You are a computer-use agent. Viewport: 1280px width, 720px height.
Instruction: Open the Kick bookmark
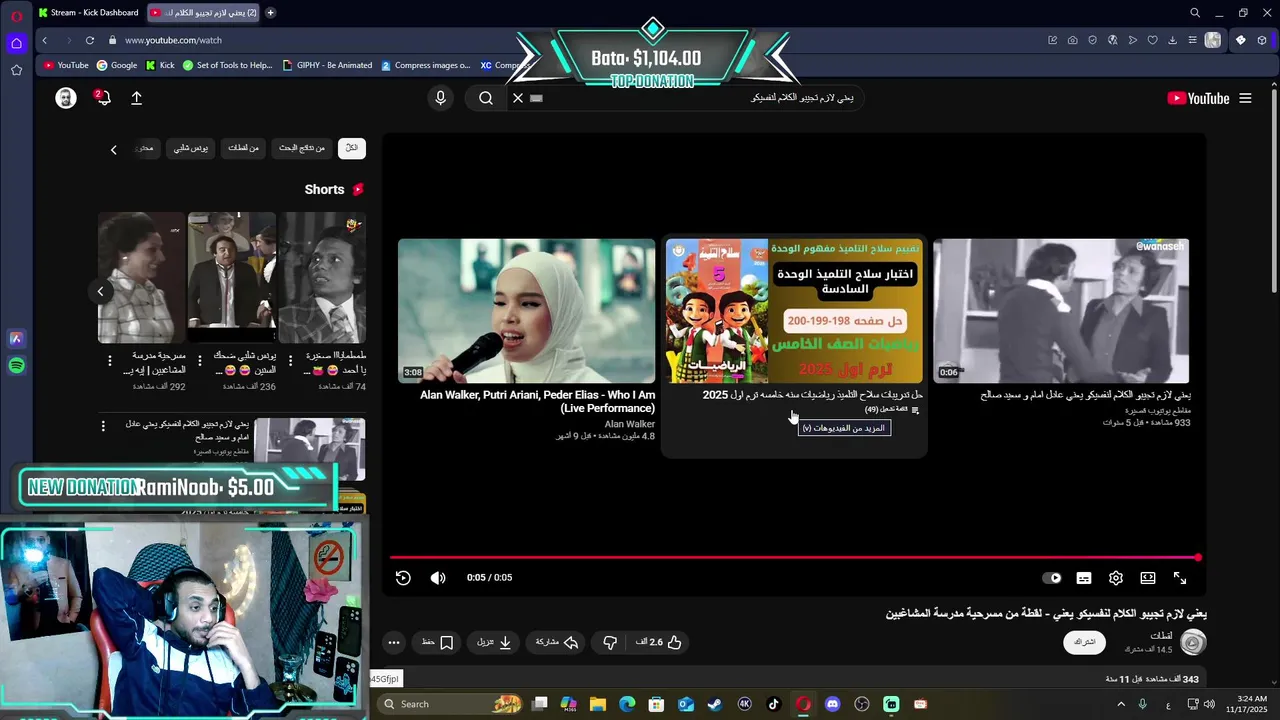[160, 65]
